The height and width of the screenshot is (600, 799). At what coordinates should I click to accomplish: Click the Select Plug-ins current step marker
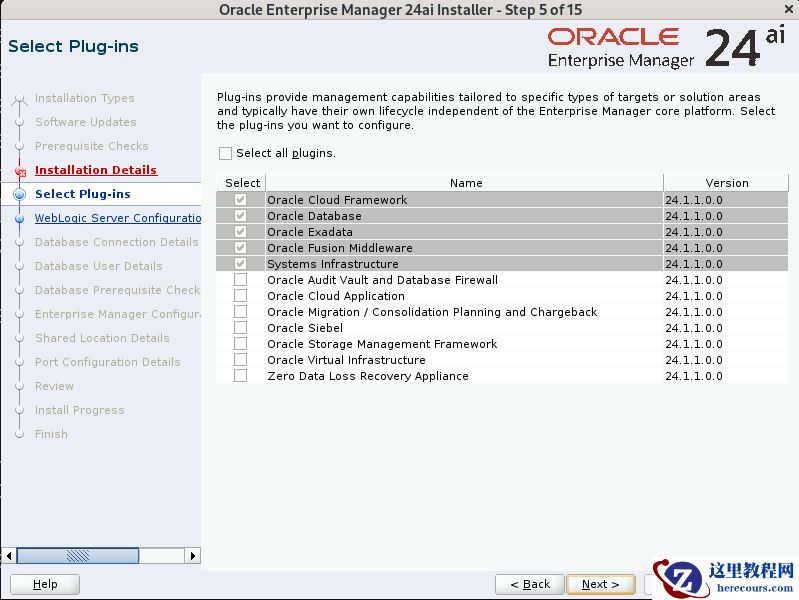pyautogui.click(x=20, y=194)
